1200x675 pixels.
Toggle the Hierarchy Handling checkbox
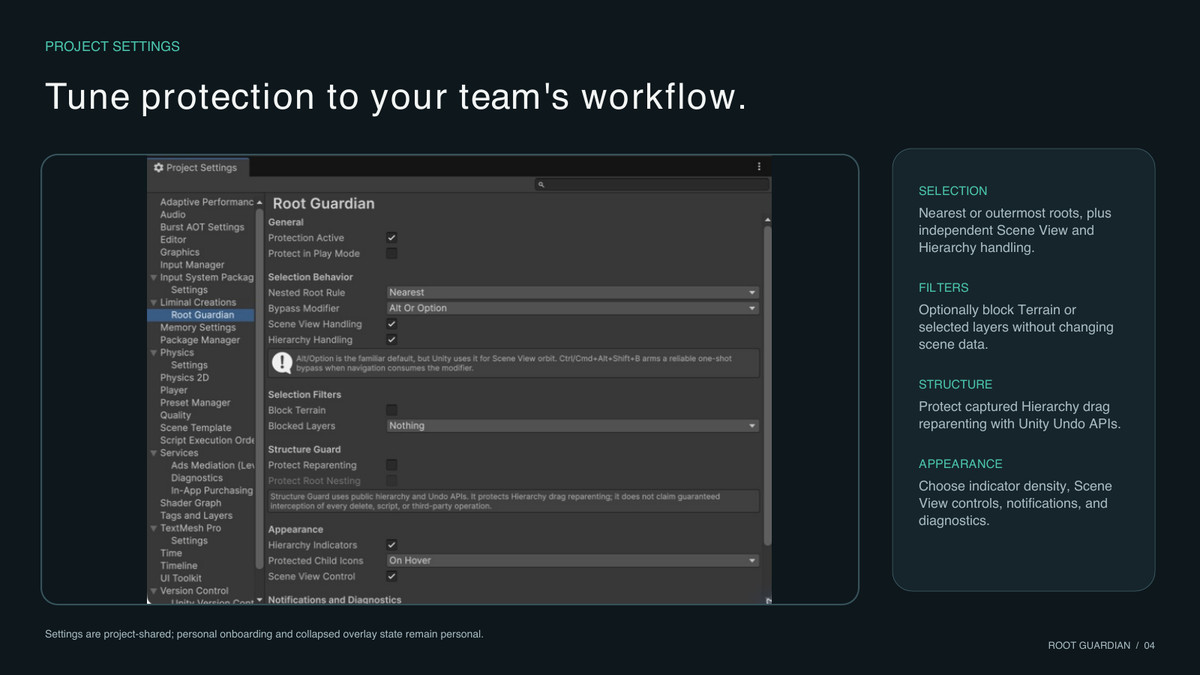pos(392,340)
